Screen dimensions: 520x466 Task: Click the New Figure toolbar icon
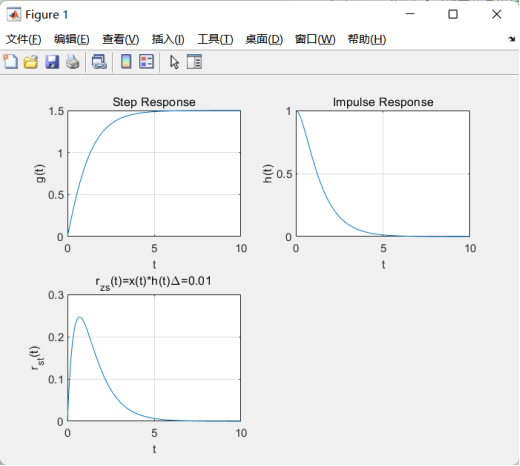(11, 62)
